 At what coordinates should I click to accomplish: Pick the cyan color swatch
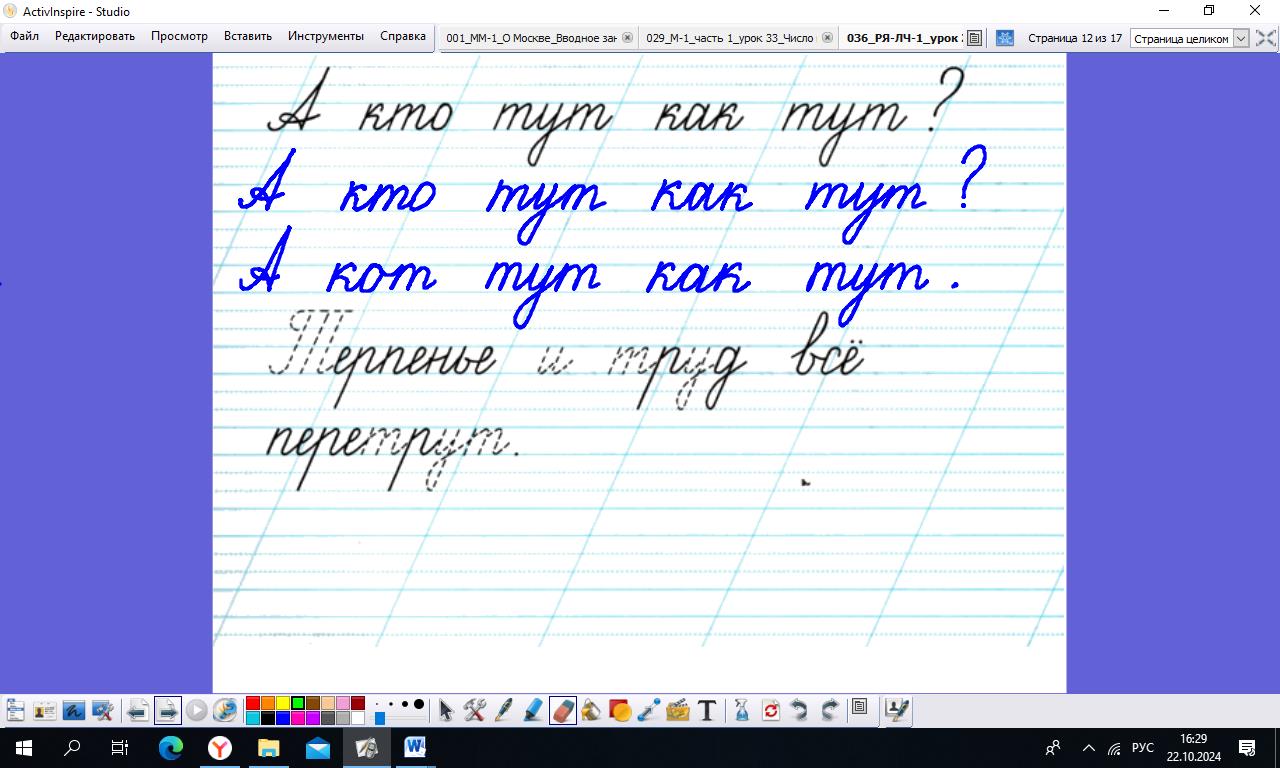[x=253, y=718]
